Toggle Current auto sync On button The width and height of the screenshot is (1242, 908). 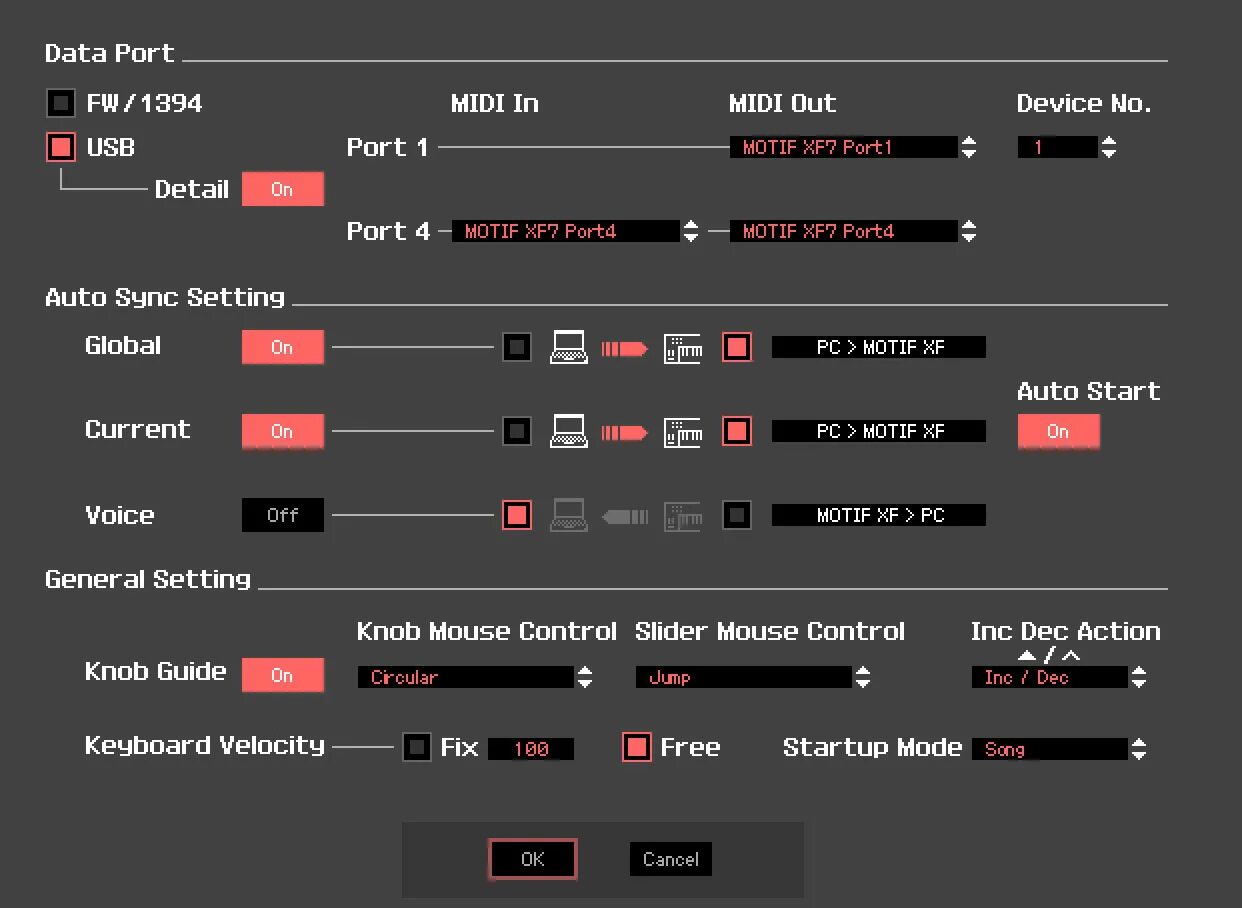[283, 431]
